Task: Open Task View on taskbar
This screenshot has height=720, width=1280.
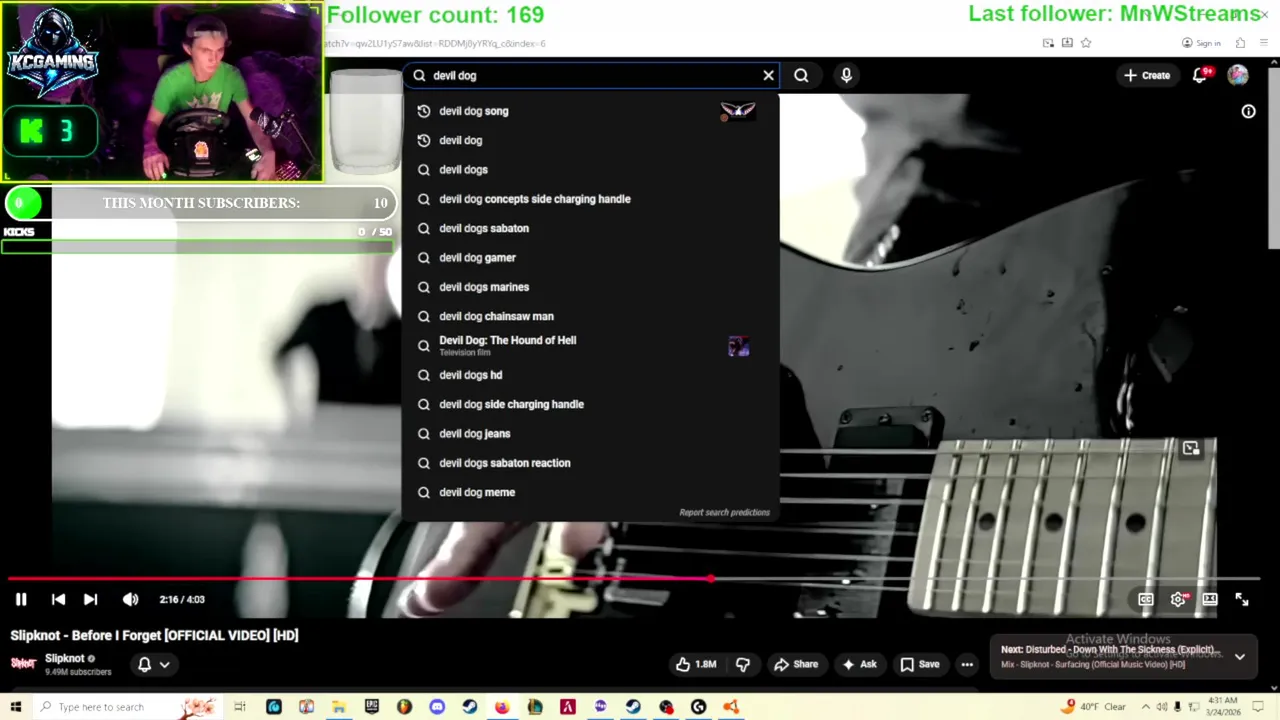Action: (240, 707)
